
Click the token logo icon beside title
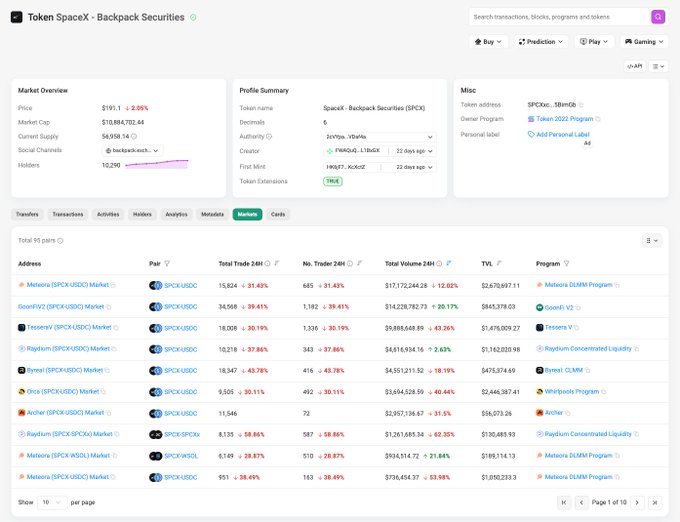16,17
